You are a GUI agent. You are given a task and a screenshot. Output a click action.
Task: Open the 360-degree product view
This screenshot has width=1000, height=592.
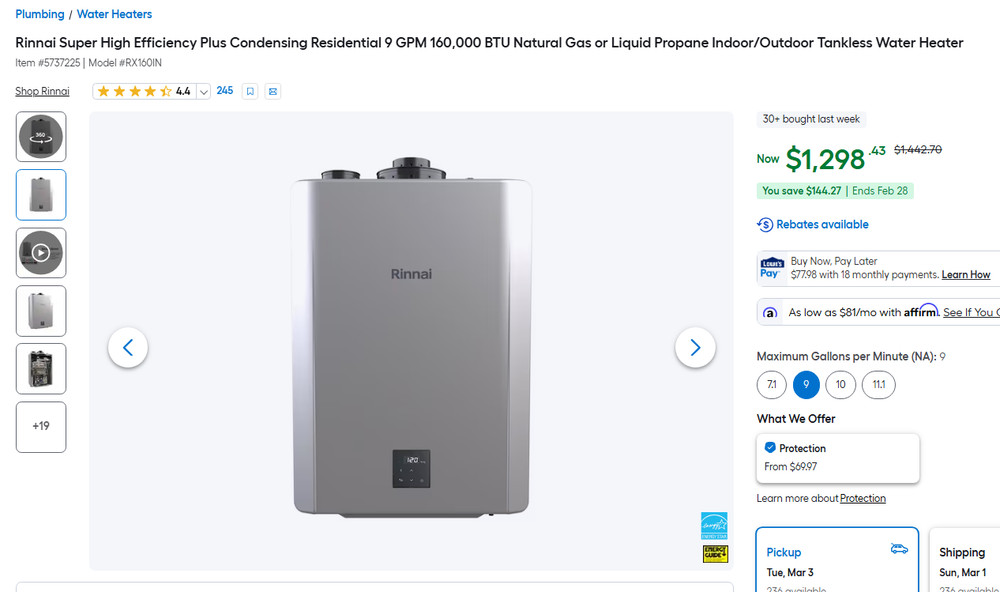coord(40,136)
